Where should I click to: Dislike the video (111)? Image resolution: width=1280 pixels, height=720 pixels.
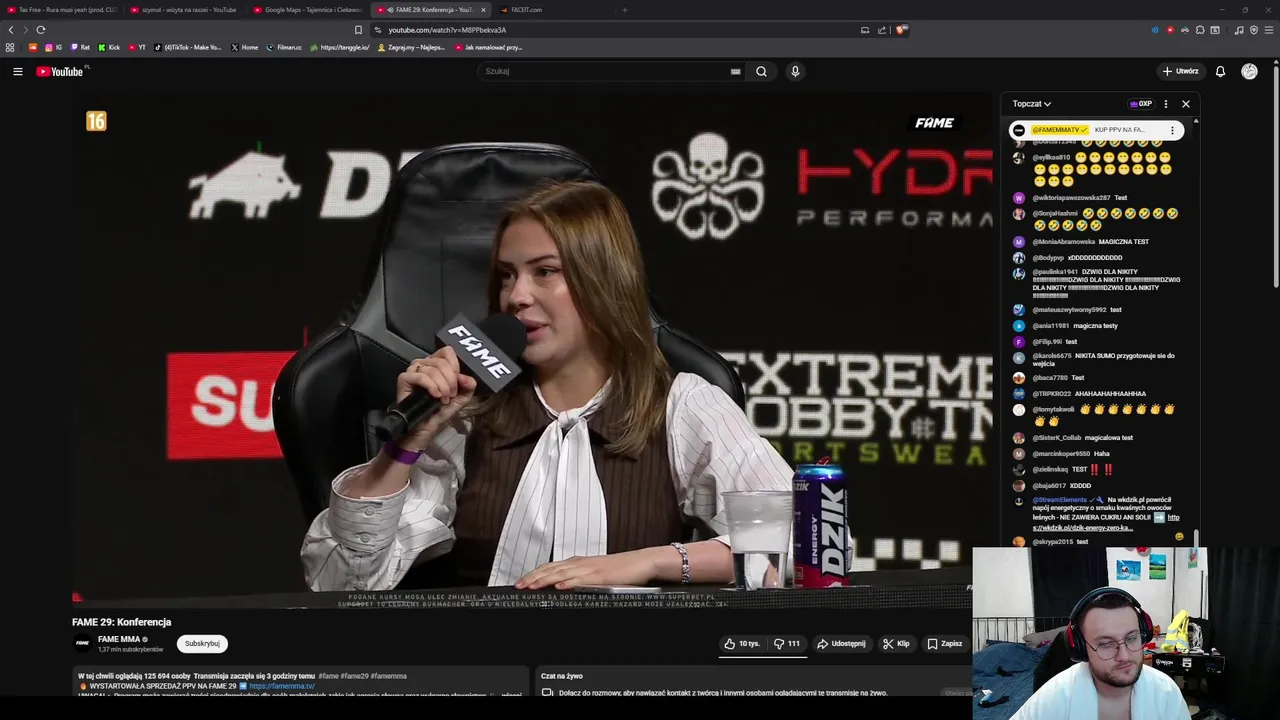click(x=787, y=644)
